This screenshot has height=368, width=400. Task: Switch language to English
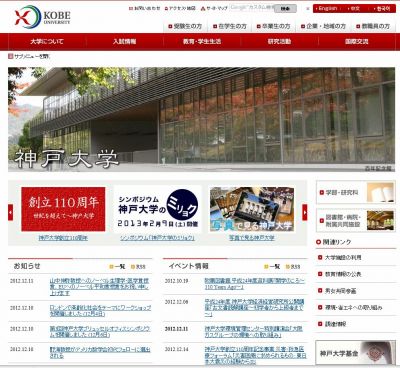326,8
